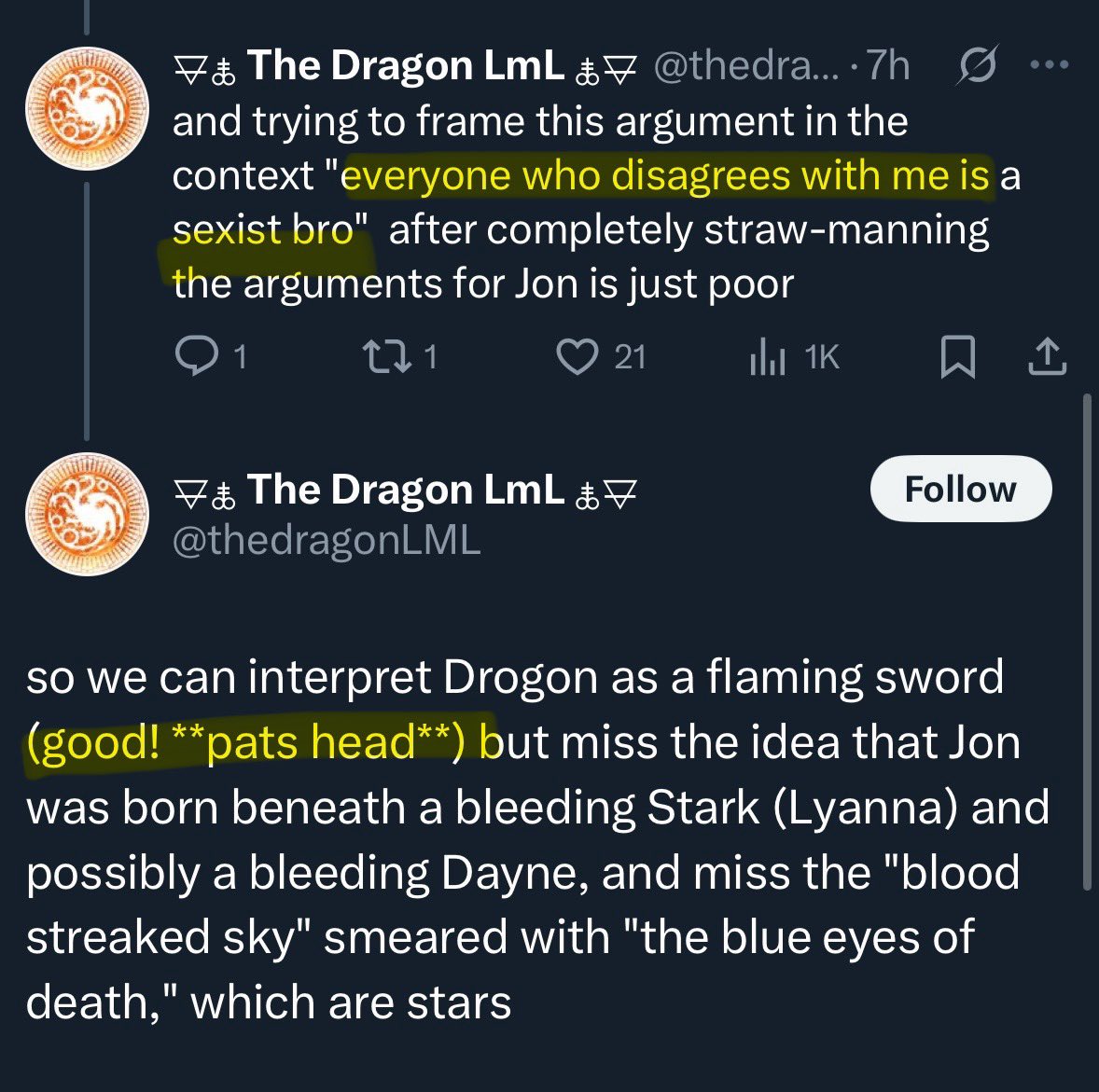Open lower tweet's dragon avatar
This screenshot has height=1092, width=1099.
pos(87,514)
